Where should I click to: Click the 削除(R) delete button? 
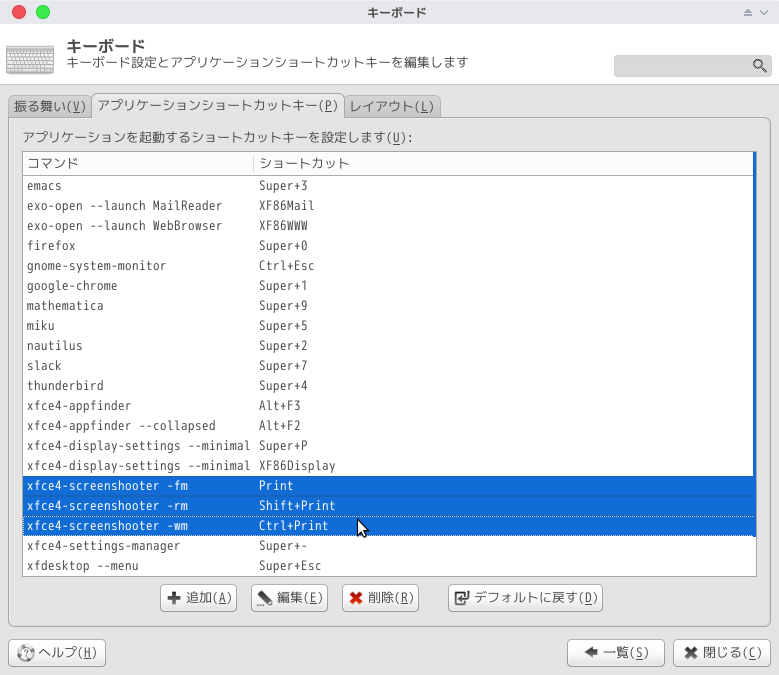pyautogui.click(x=380, y=598)
